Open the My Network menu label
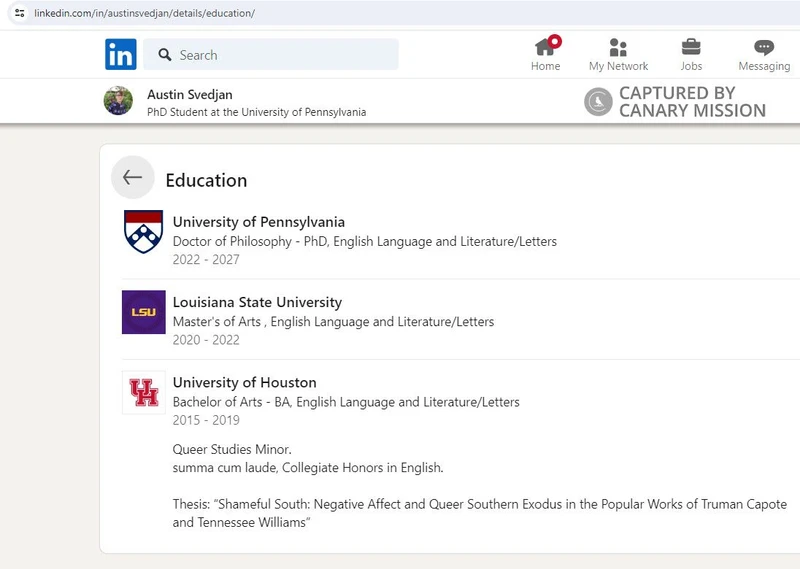Screen dimensions: 800x569 pyautogui.click(x=618, y=66)
